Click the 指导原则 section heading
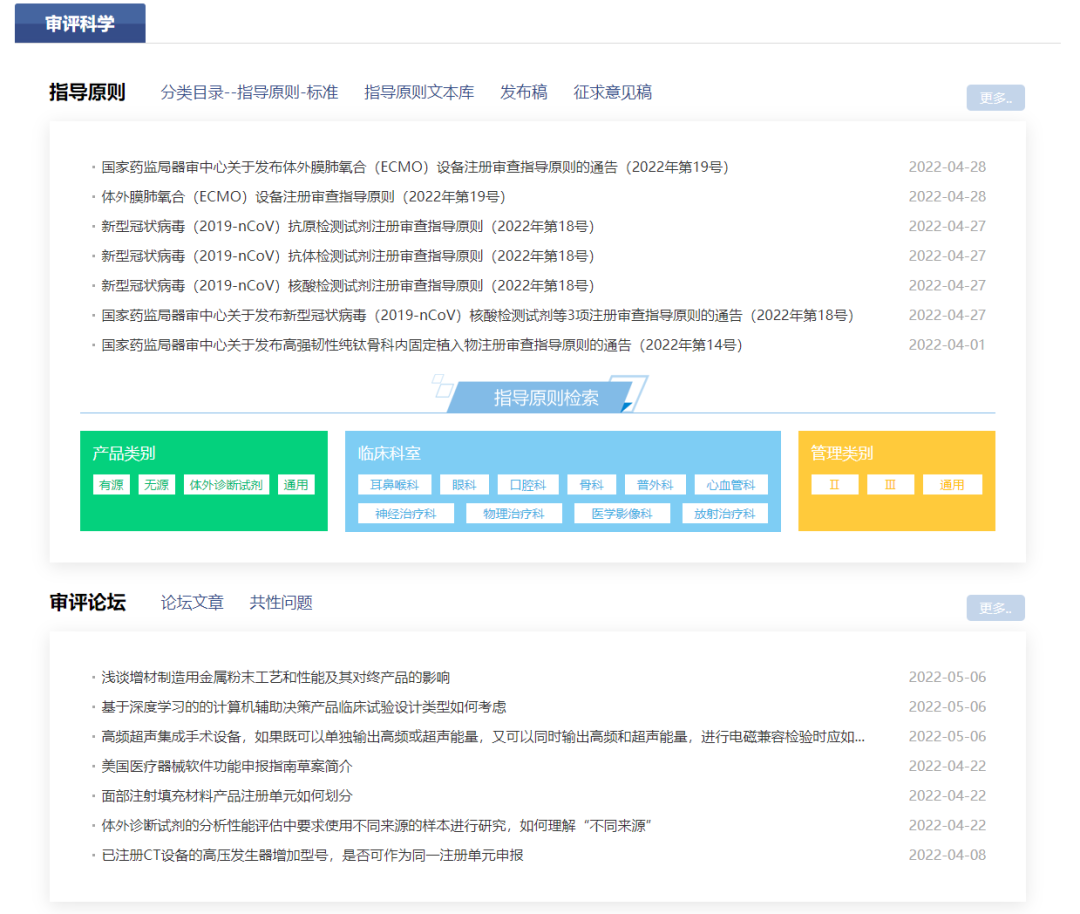1080x914 pixels. tap(87, 92)
